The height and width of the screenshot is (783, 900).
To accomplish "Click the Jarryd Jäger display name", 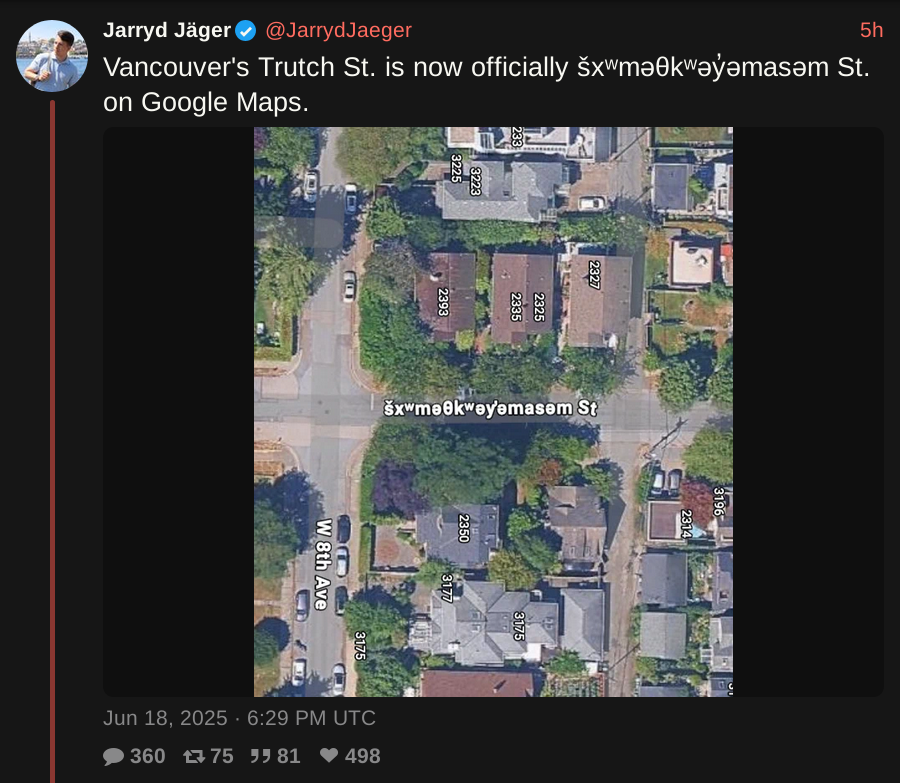I will tap(167, 30).
